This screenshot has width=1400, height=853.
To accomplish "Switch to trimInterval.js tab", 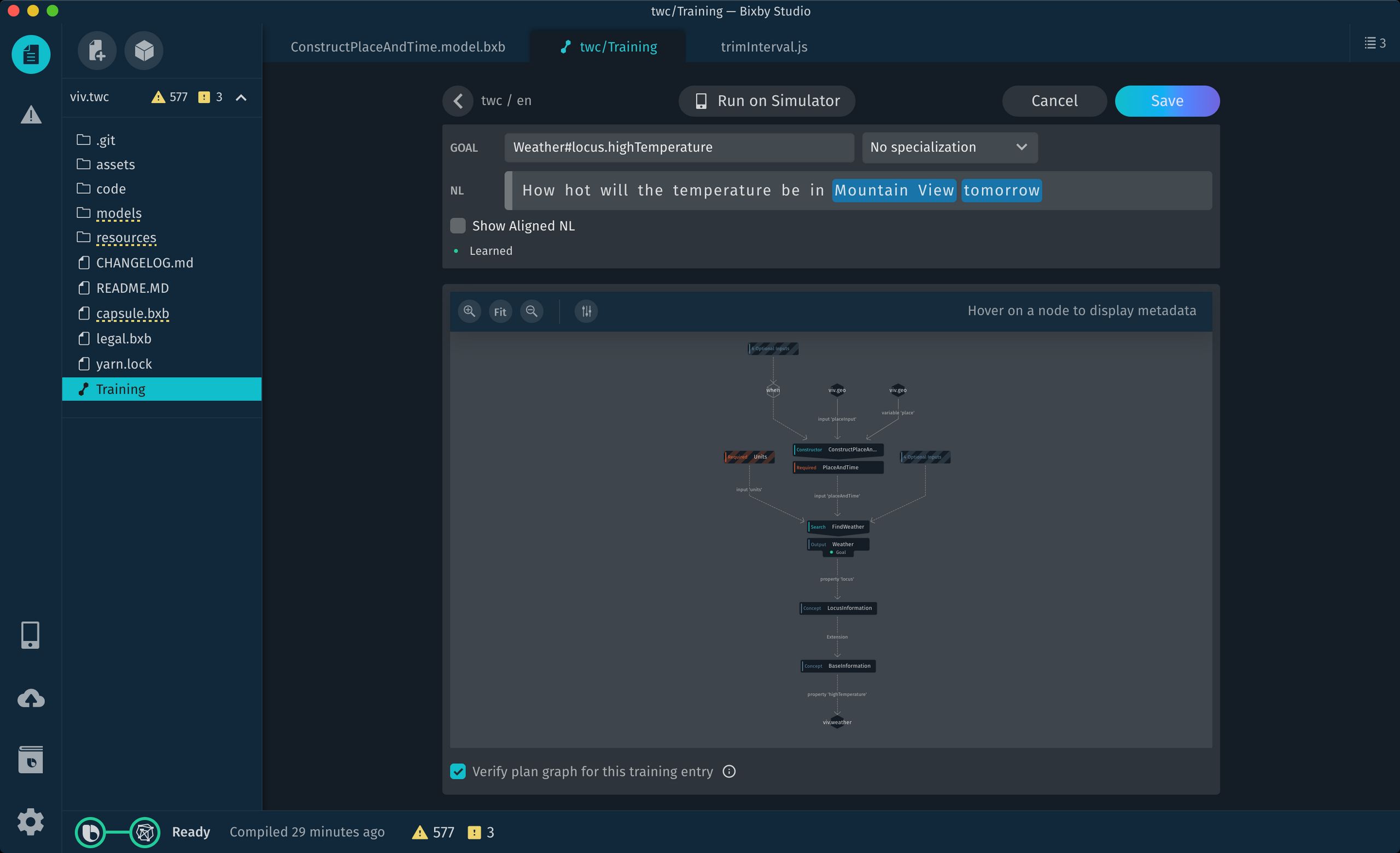I will click(x=763, y=47).
